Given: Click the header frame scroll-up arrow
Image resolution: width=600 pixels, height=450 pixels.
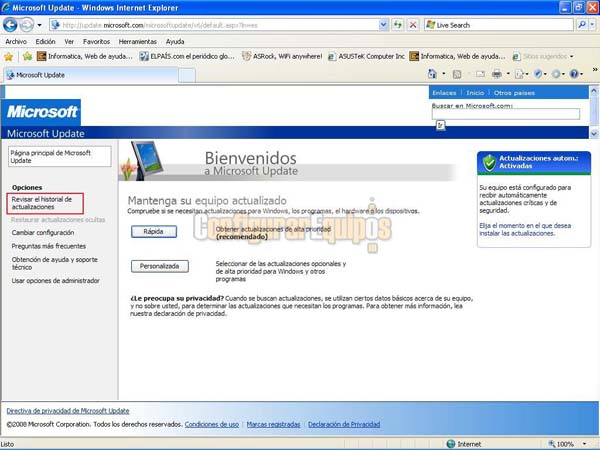Looking at the screenshot, I should [x=594, y=91].
